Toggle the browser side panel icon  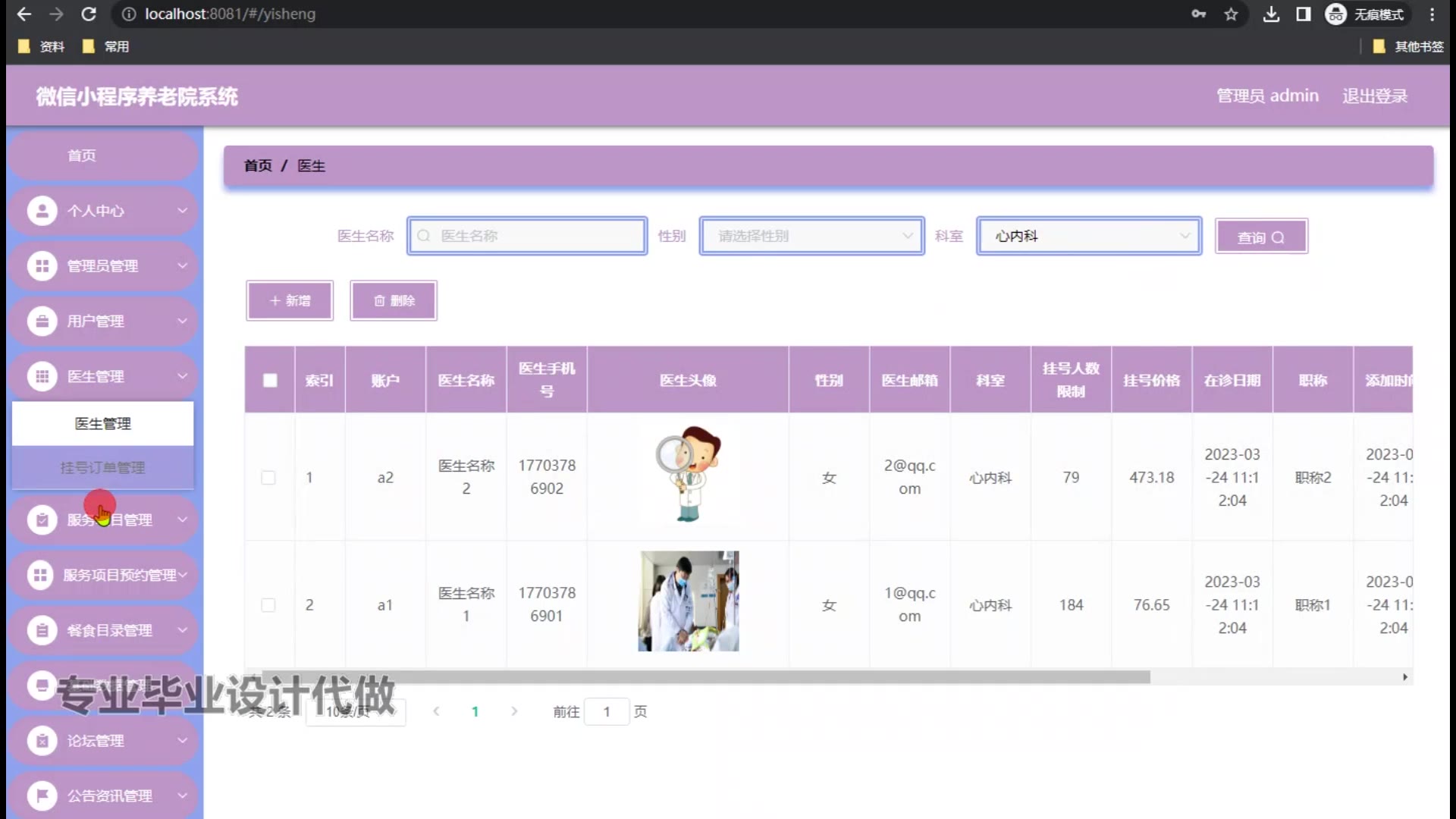click(1303, 14)
